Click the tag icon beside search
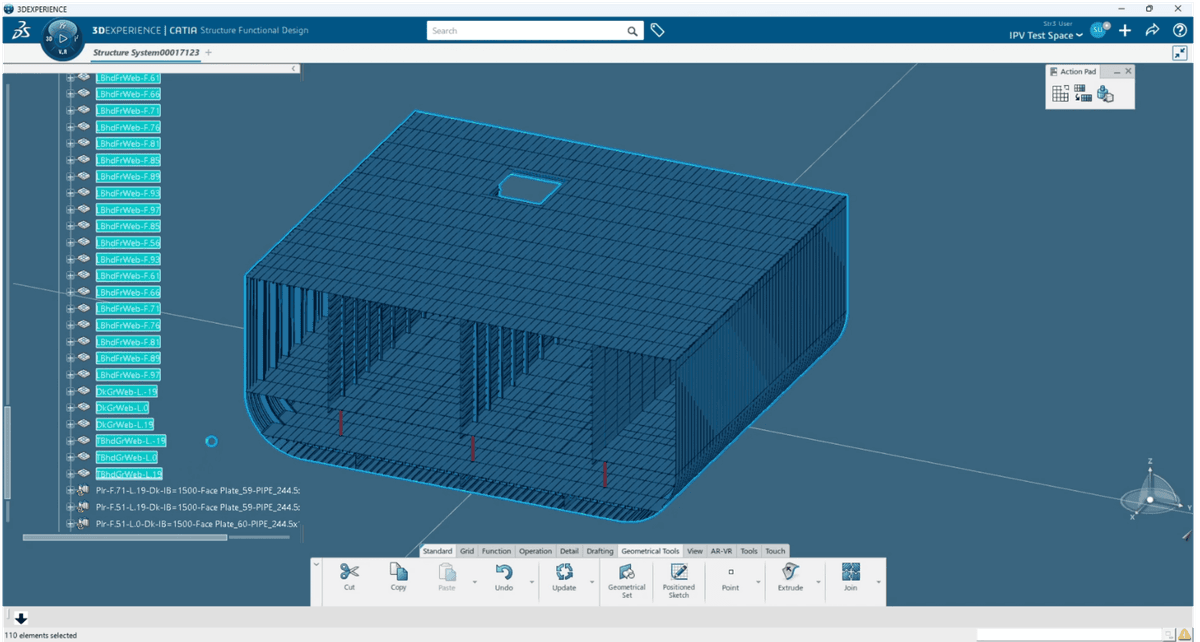 [658, 31]
